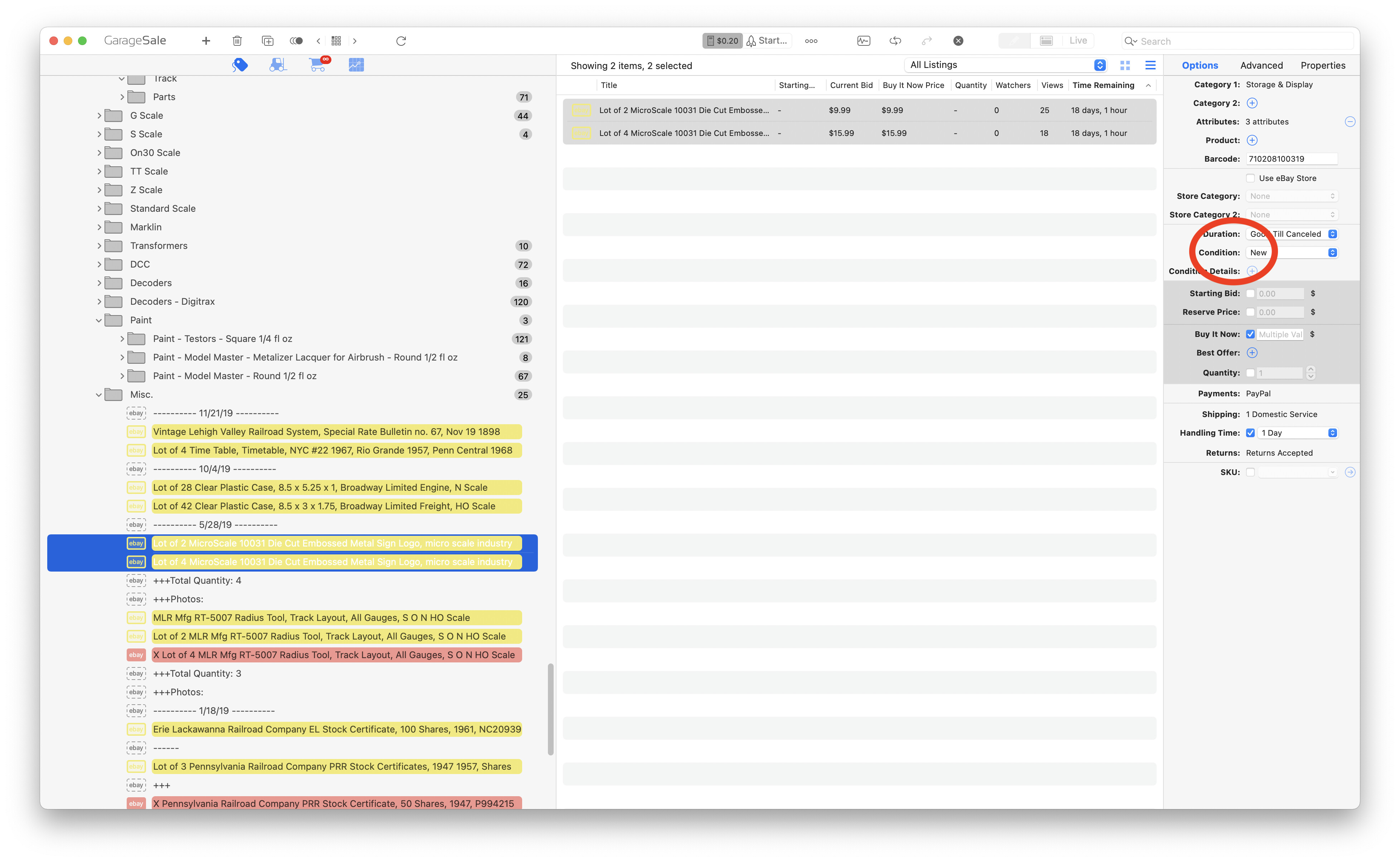The width and height of the screenshot is (1400, 862).
Task: Collapse the Paint folder
Action: pos(99,320)
